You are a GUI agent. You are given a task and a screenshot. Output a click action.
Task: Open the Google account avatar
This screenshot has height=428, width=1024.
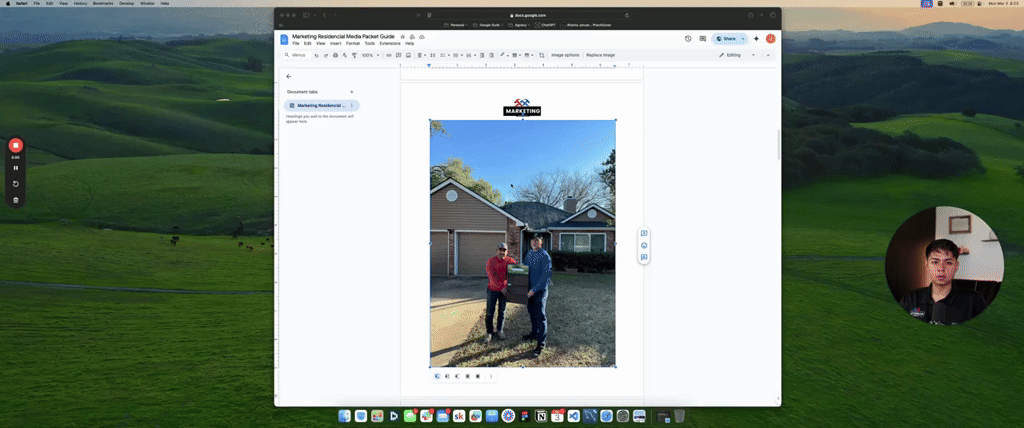(x=771, y=39)
